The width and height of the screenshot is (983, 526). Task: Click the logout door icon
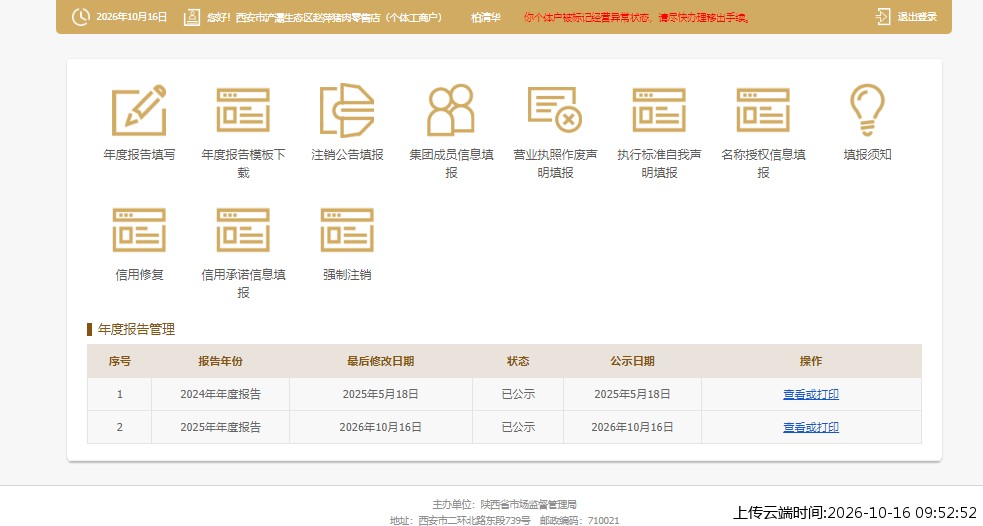[x=883, y=17]
